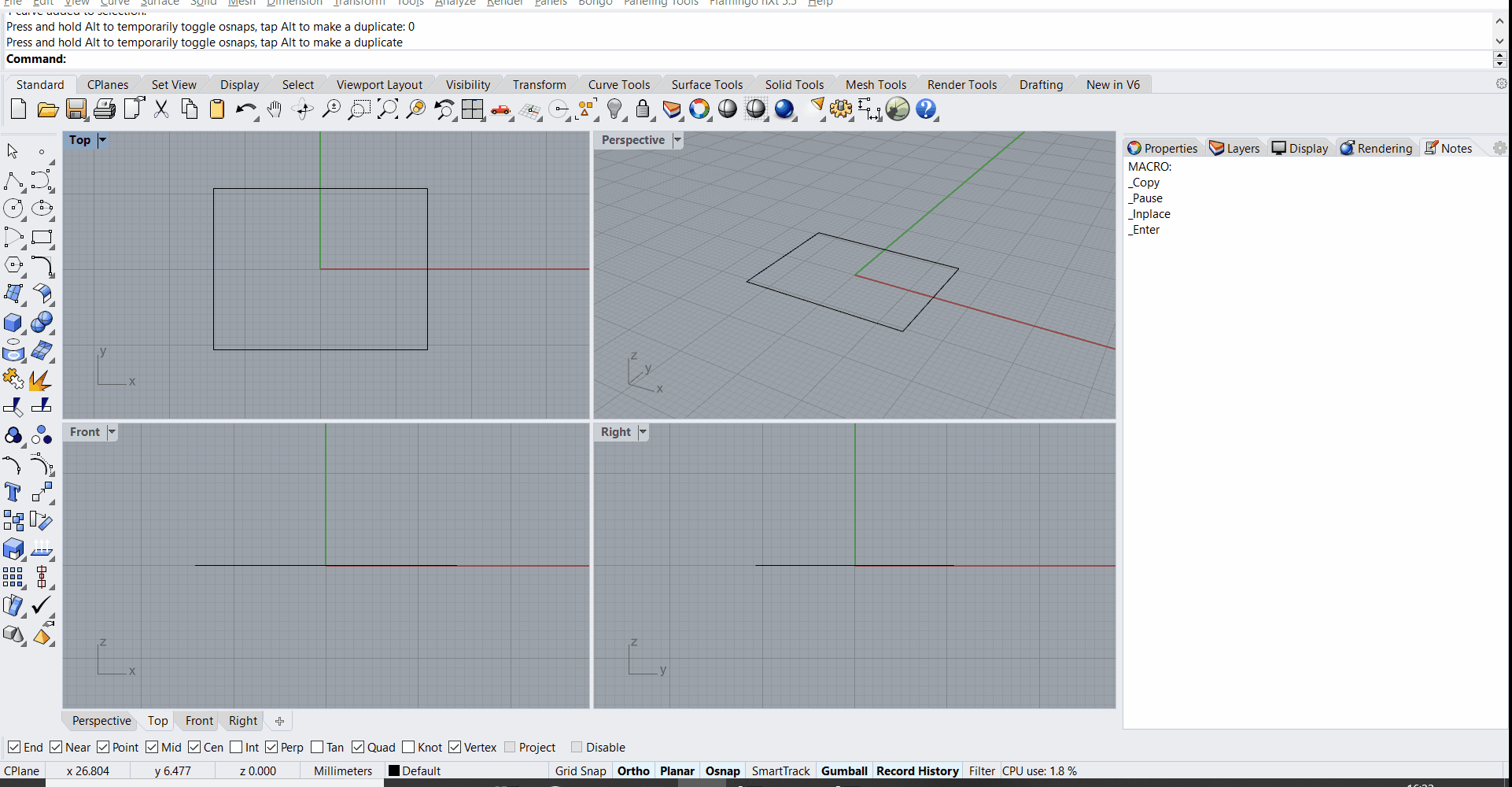1512x787 pixels.
Task: Click the Zoom Extents icon
Action: pos(388,109)
